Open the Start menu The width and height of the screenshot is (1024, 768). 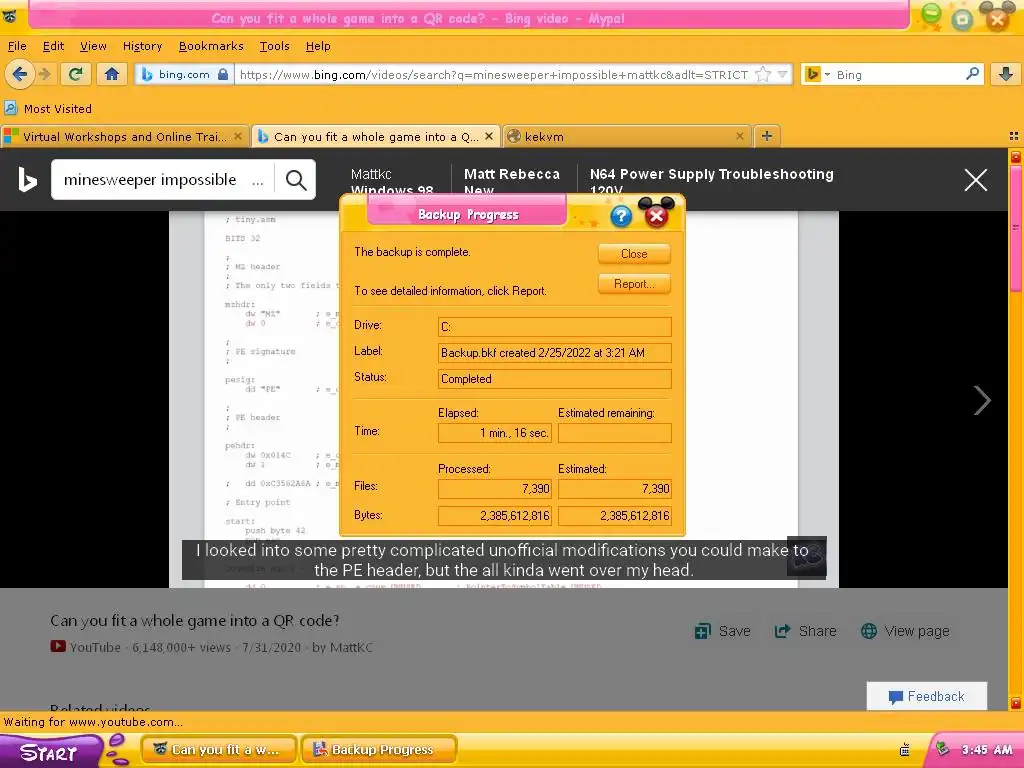click(50, 752)
